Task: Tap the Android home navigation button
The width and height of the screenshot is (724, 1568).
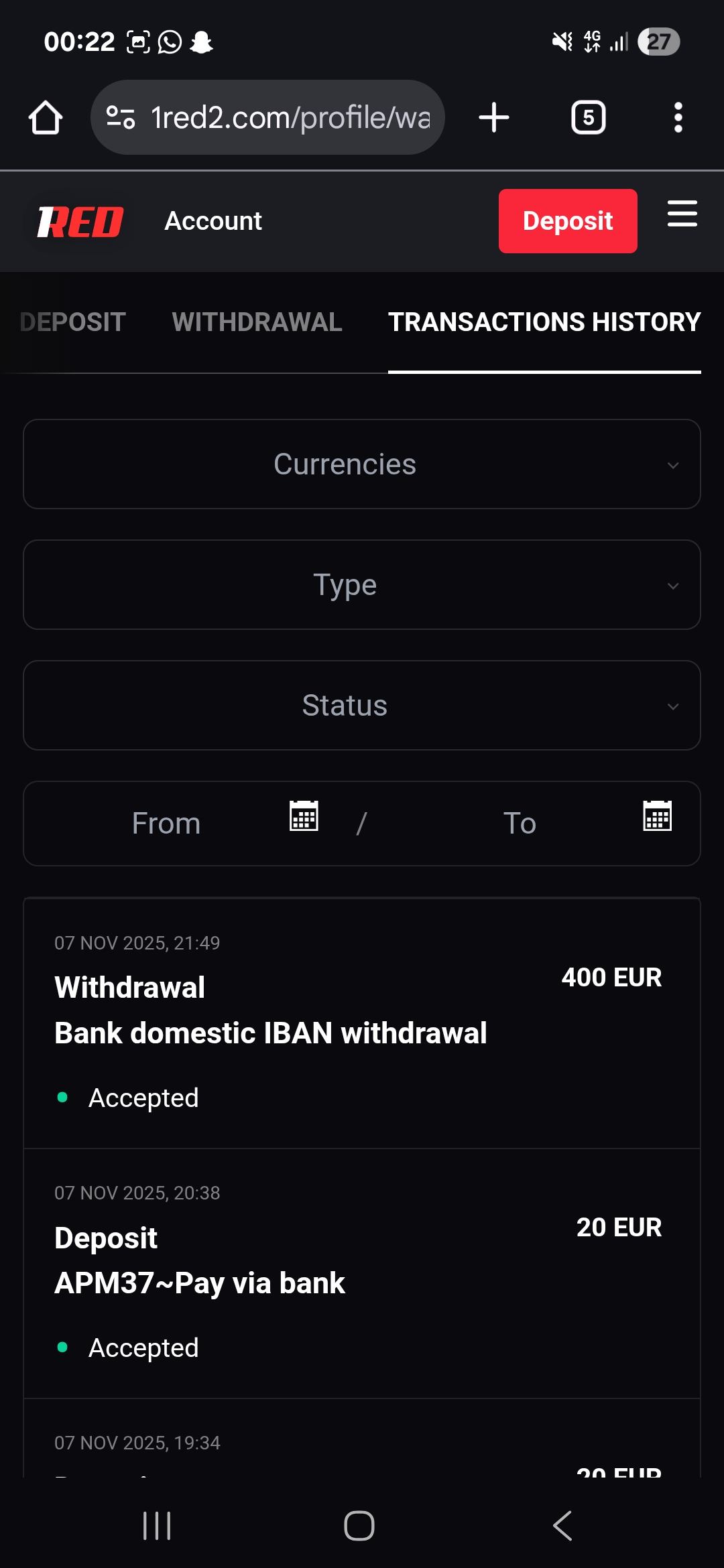Action: pos(359,1526)
